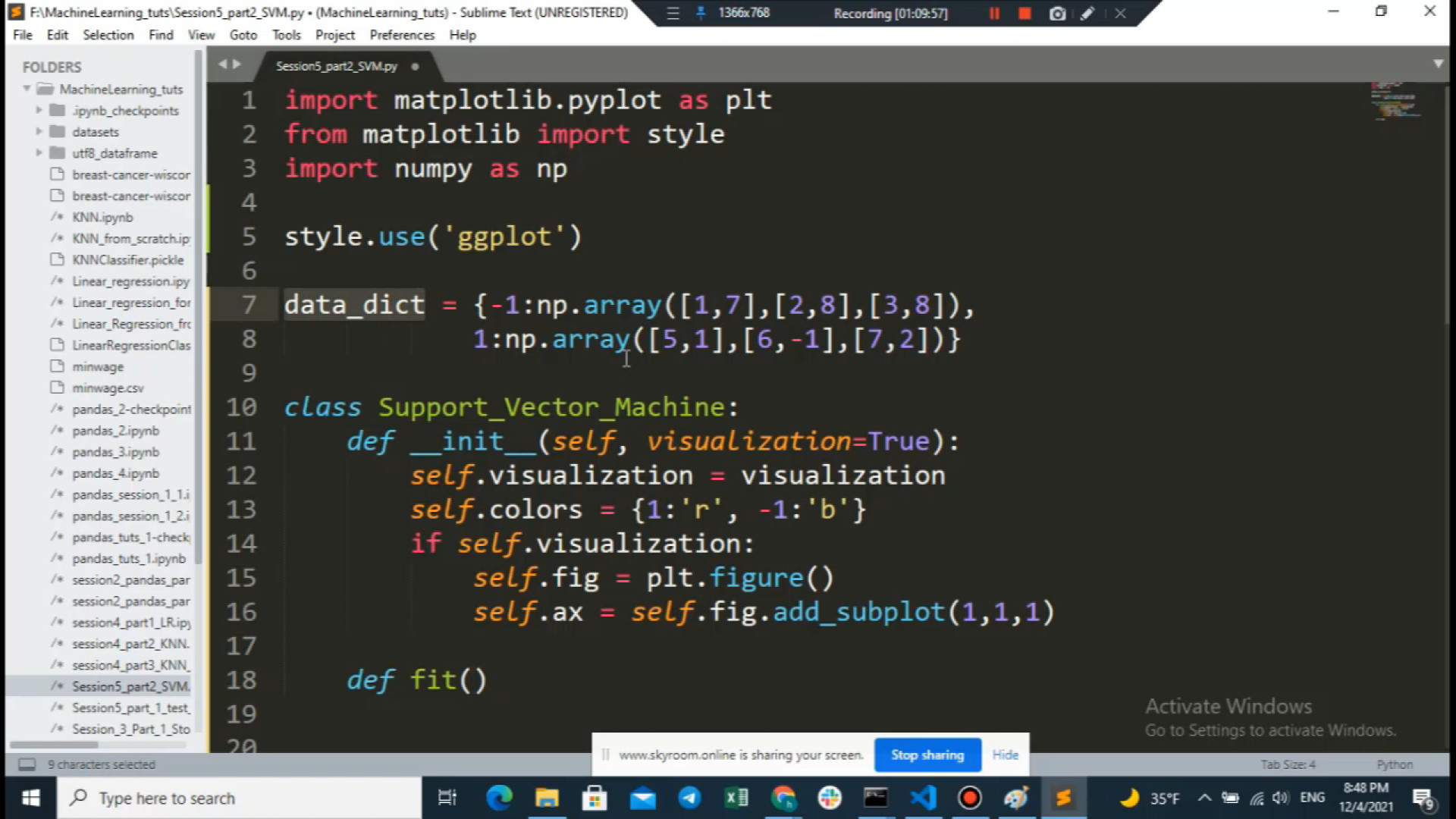This screenshot has height=819, width=1456.
Task: Take a snapshot using the camera icon
Action: 1057,13
